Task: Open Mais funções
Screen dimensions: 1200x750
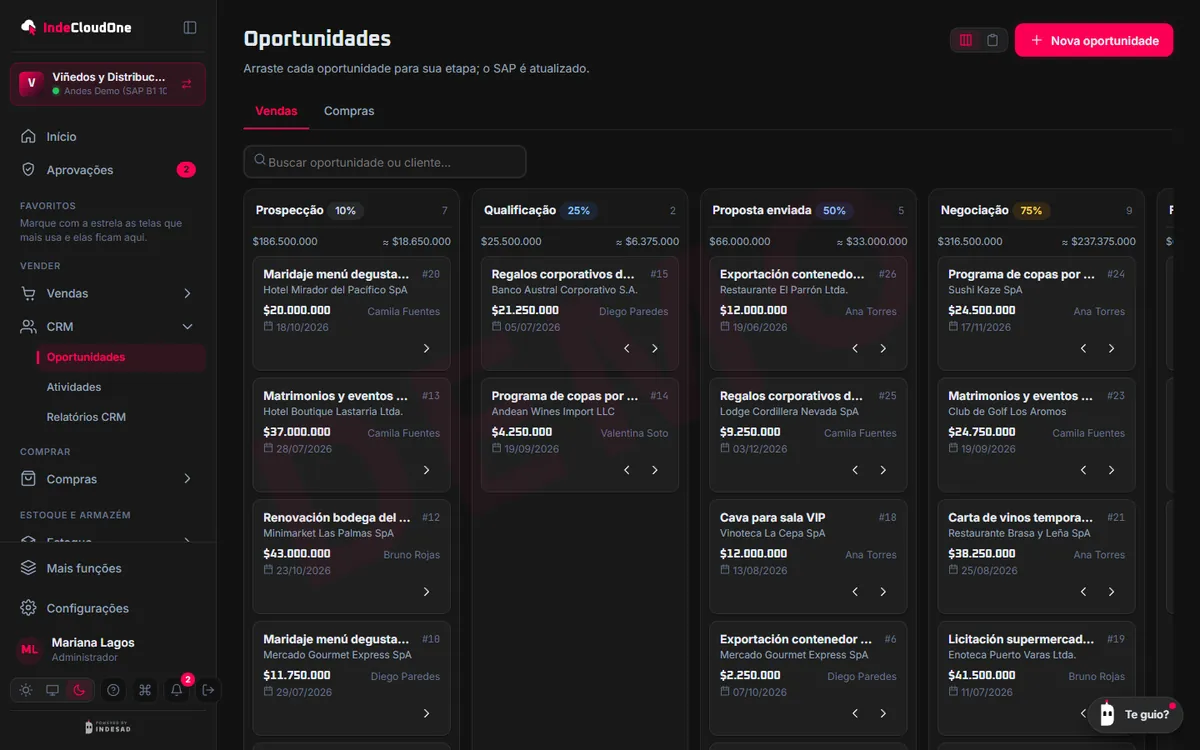Action: [107, 568]
